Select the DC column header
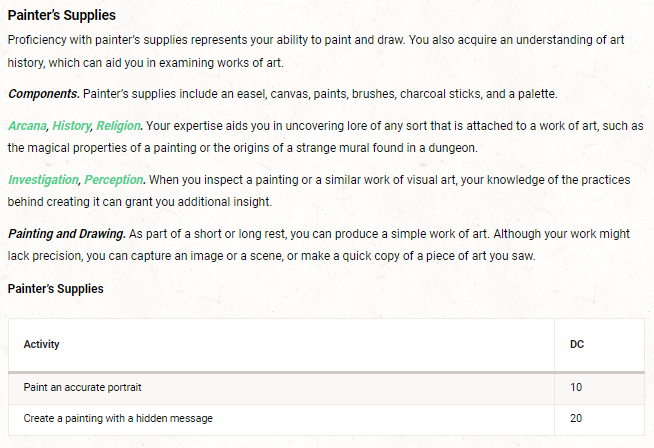 click(x=577, y=344)
